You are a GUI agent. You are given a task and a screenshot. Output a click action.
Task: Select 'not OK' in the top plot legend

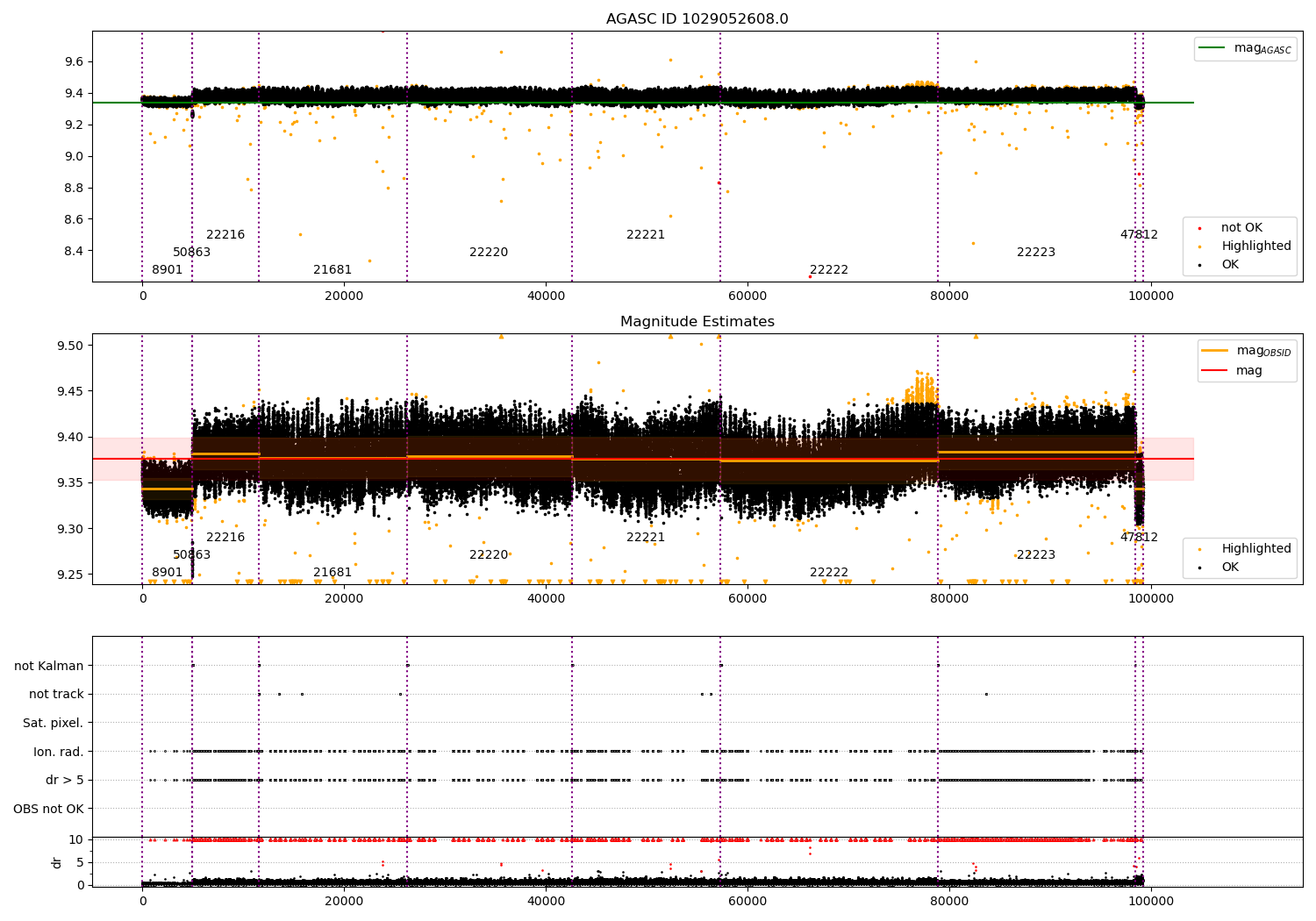(1241, 228)
